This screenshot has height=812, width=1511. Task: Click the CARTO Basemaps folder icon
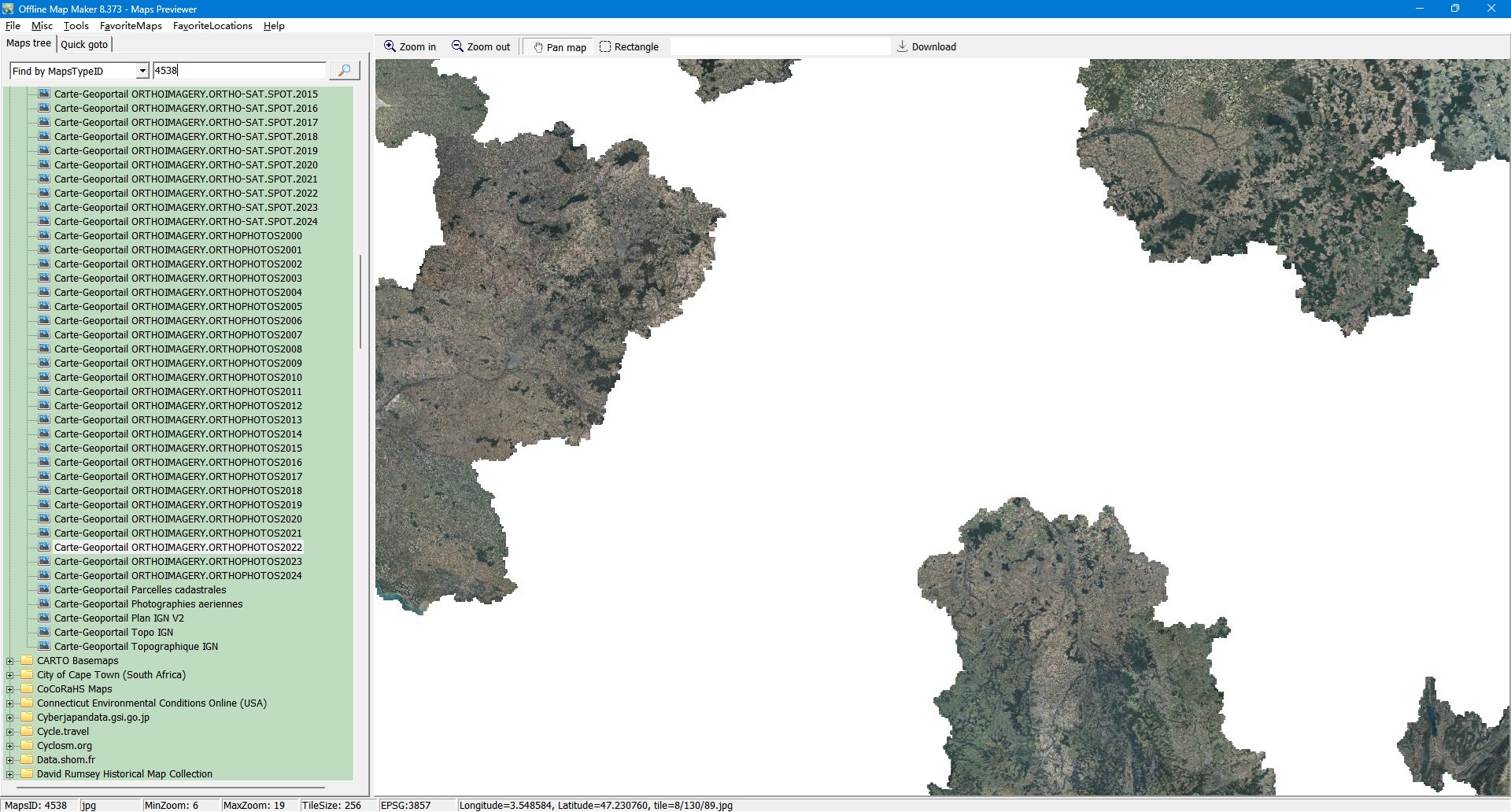coord(27,661)
